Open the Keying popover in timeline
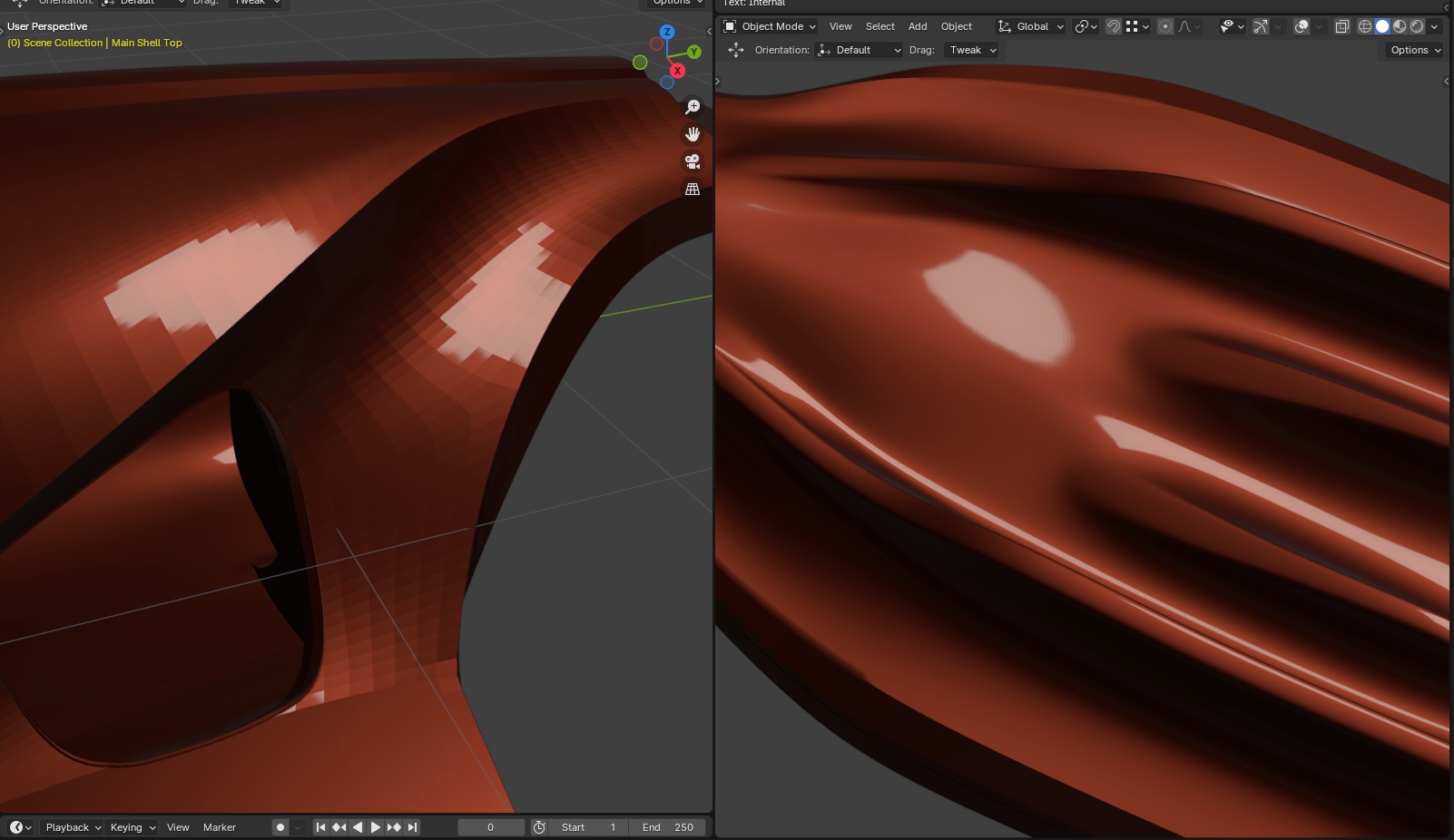 coord(133,827)
